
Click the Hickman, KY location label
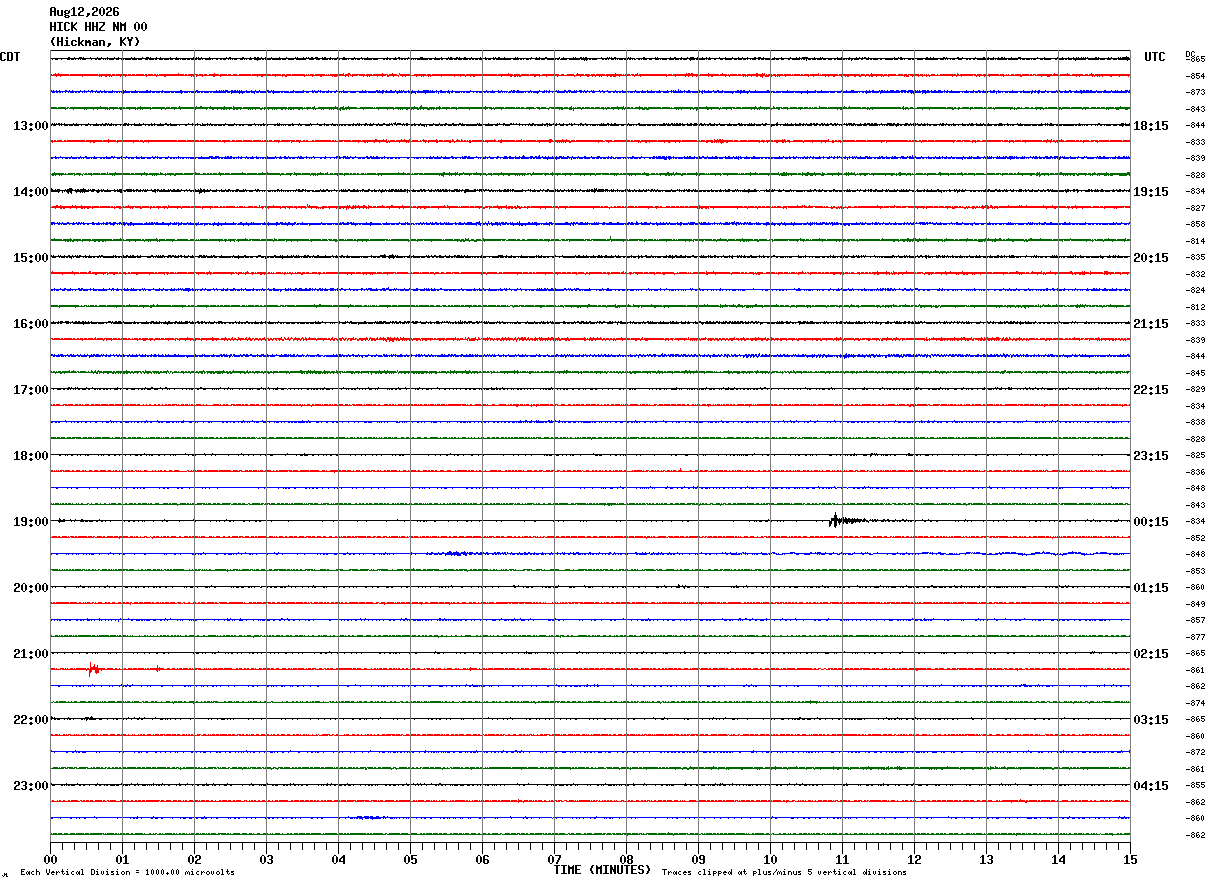[95, 42]
